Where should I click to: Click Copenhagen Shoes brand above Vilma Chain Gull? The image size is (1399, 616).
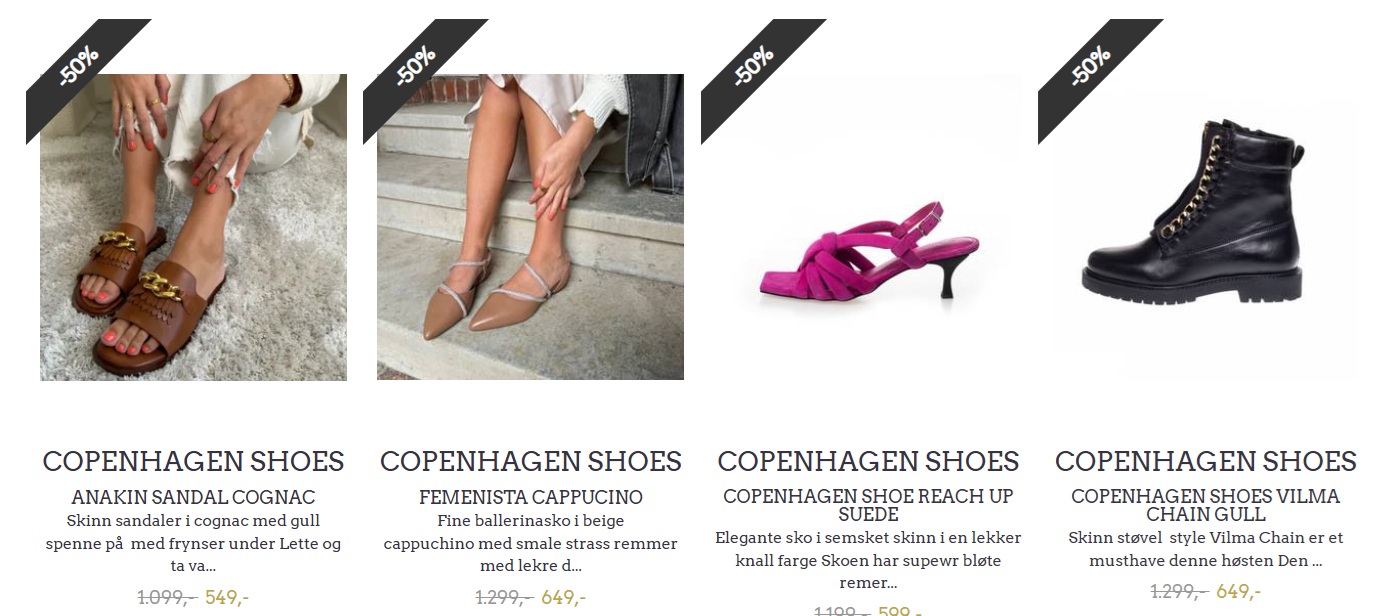point(1205,461)
